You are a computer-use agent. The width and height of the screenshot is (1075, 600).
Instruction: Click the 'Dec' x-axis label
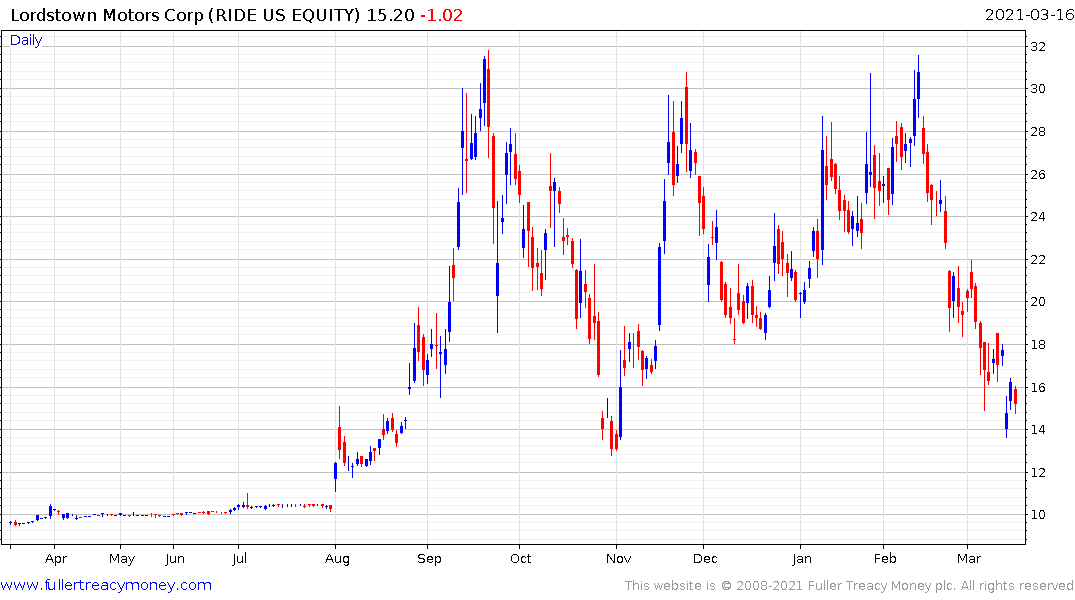705,558
